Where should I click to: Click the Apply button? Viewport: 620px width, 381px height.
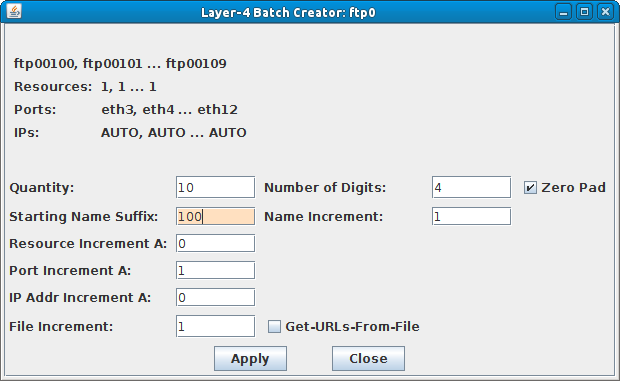click(x=250, y=358)
